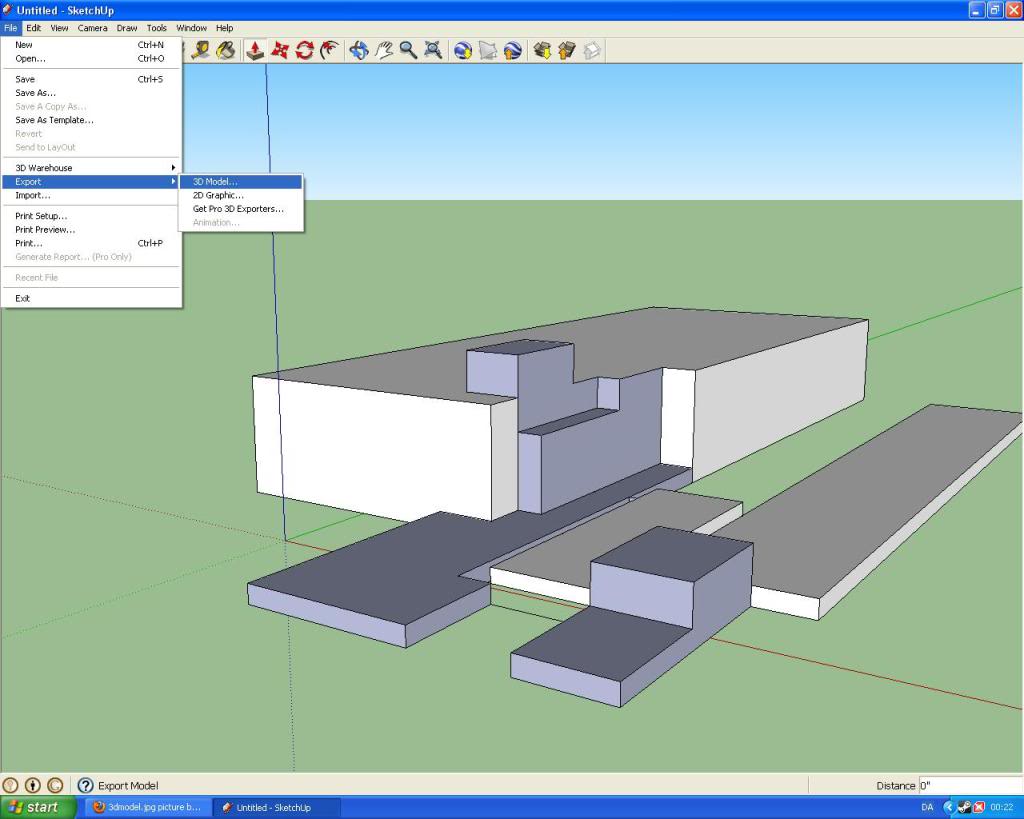Click the status bar help question icon
1024x819 pixels.
tap(86, 786)
